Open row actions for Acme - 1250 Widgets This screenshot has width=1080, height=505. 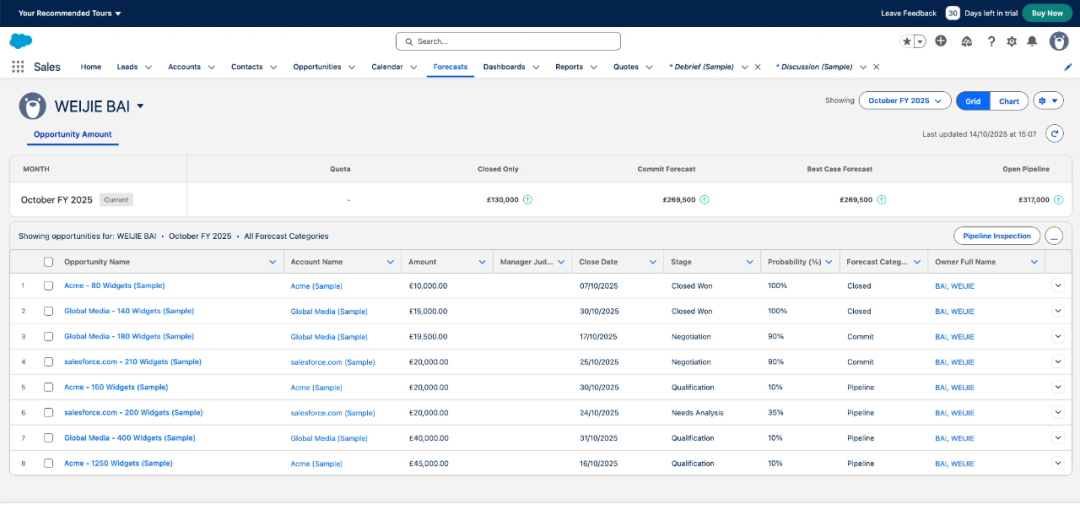tap(1058, 463)
